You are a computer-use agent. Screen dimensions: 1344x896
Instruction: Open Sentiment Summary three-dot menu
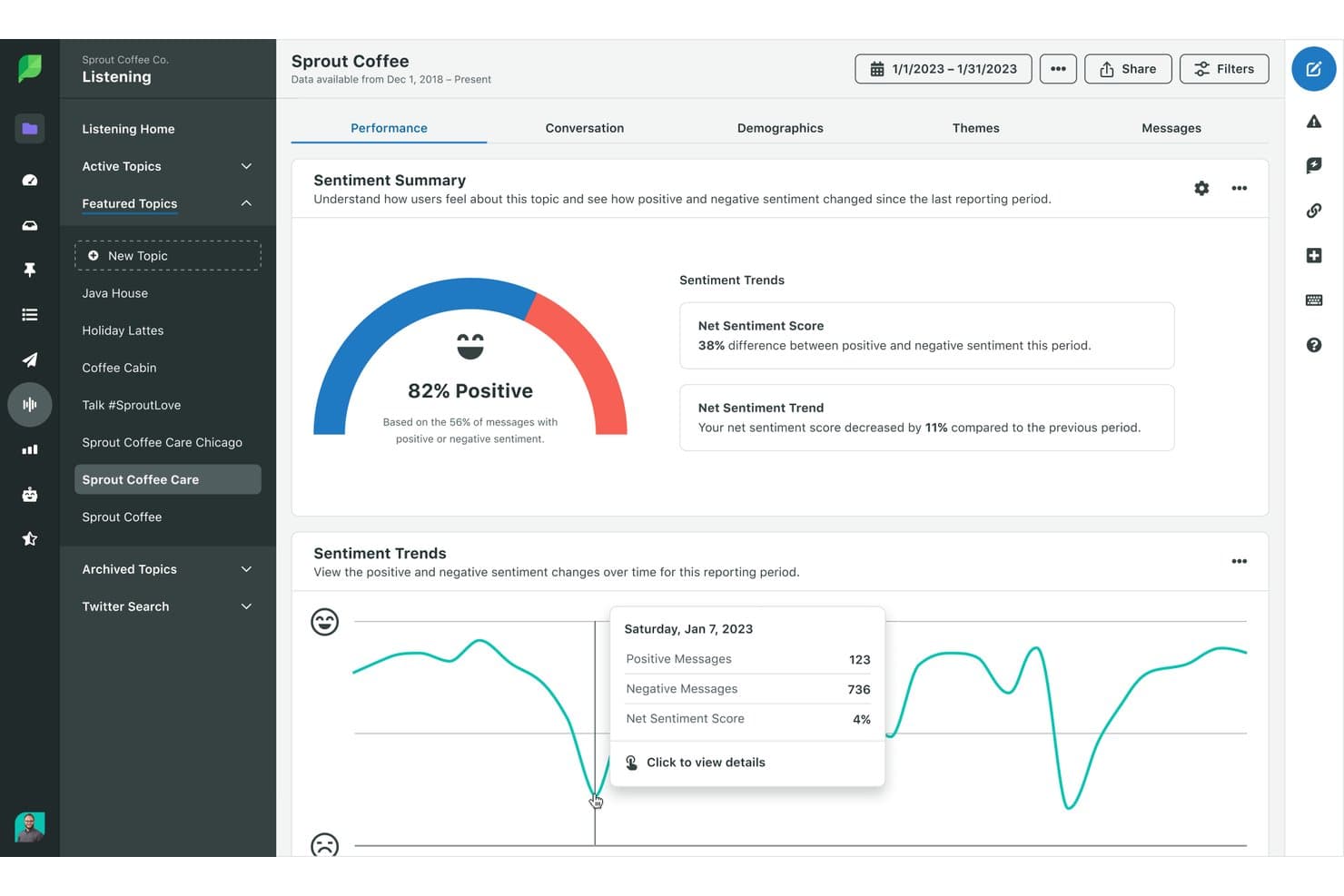1239,188
